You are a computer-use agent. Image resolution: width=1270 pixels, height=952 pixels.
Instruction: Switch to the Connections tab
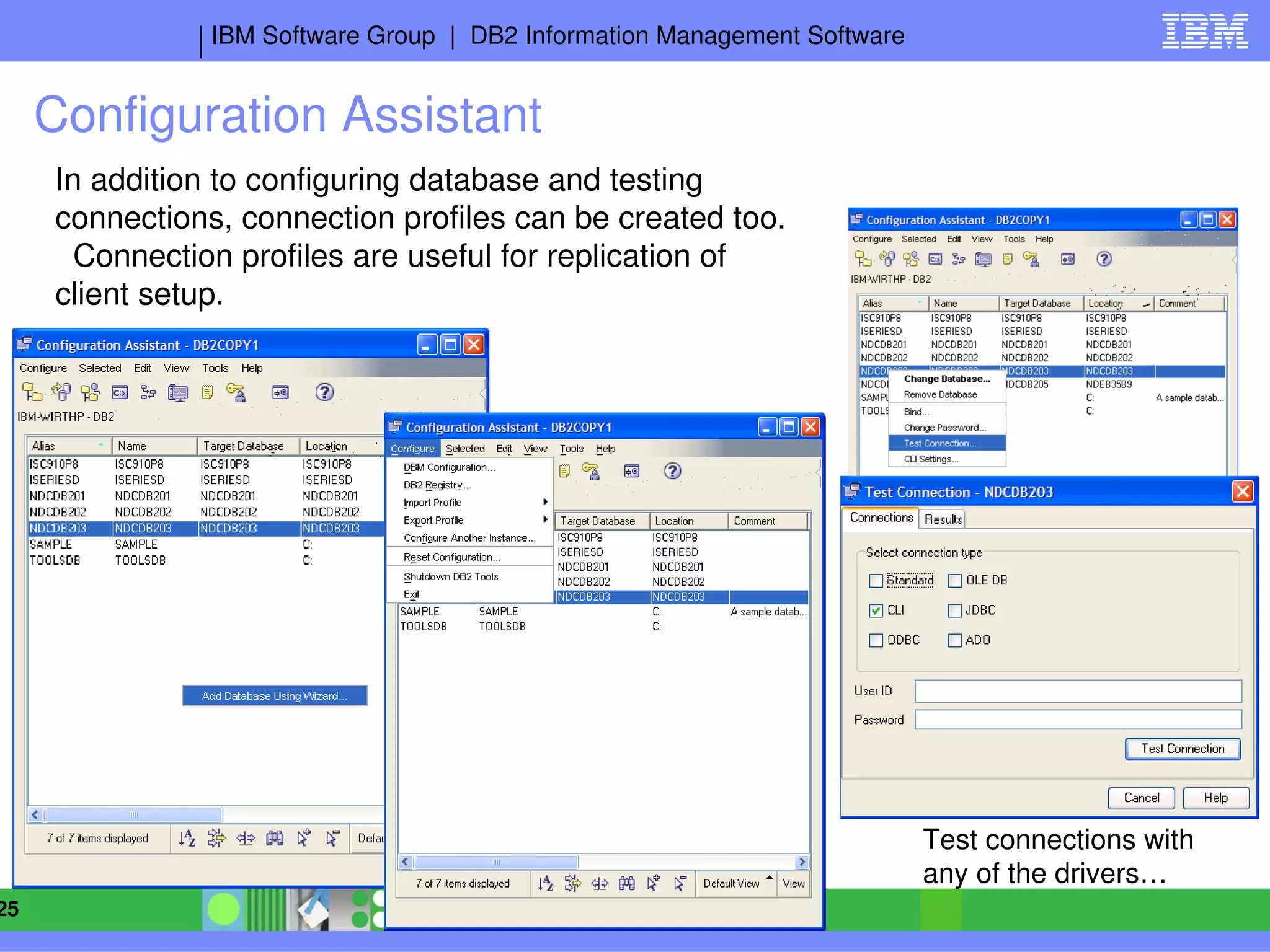[x=881, y=518]
